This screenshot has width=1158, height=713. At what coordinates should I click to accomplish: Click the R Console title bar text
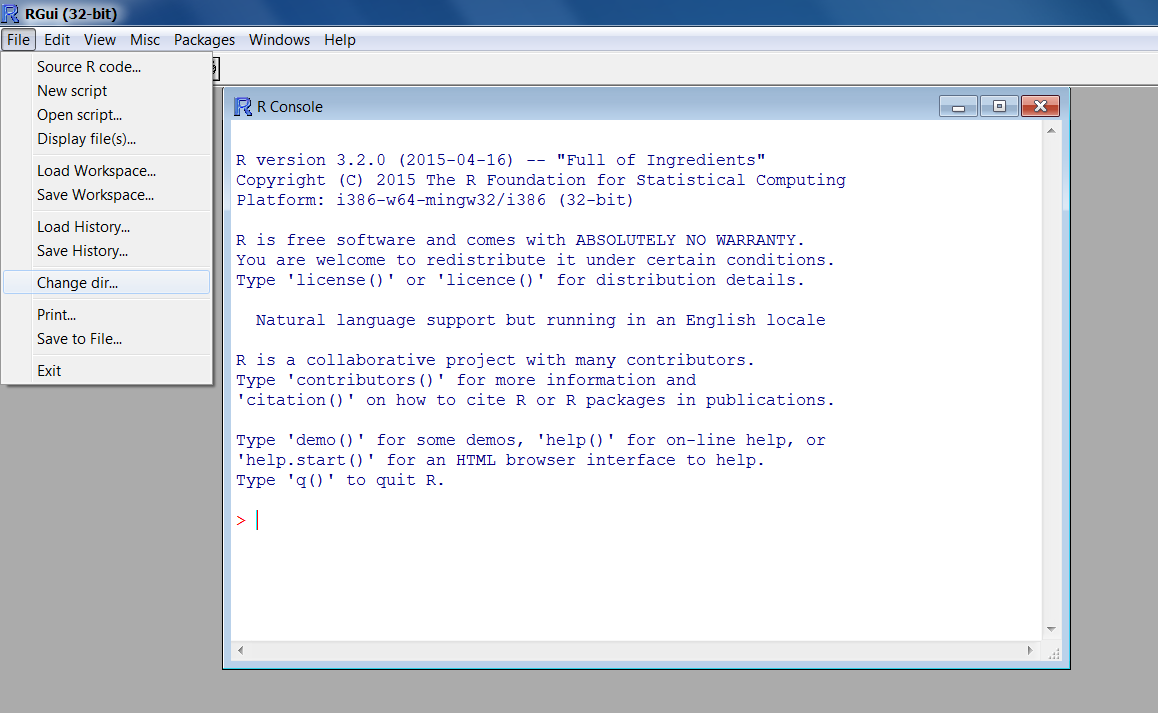[290, 106]
